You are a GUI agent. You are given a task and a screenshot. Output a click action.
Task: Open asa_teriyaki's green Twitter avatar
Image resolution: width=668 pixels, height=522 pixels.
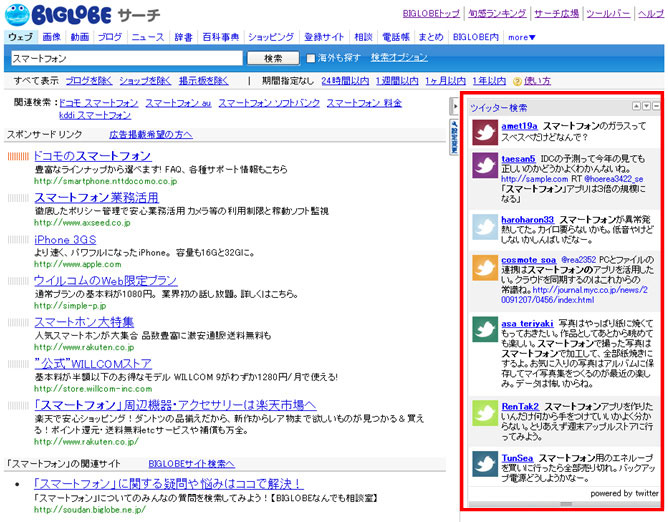click(x=485, y=329)
